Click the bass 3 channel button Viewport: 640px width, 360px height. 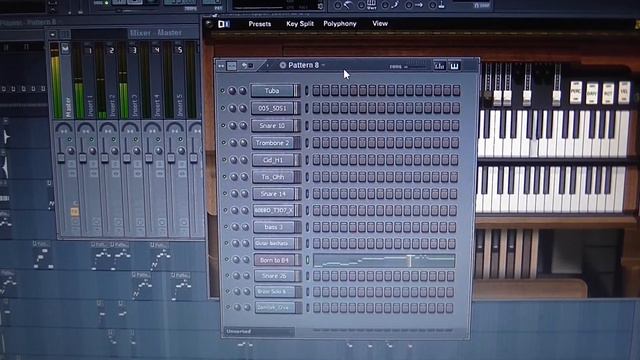(x=277, y=227)
